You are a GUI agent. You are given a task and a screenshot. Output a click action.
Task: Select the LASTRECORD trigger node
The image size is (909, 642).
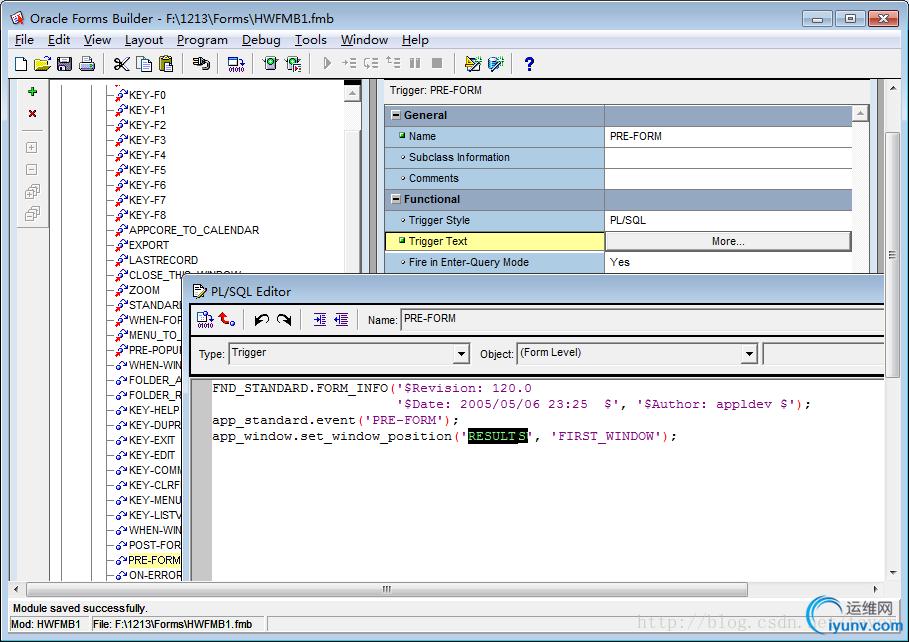(163, 260)
